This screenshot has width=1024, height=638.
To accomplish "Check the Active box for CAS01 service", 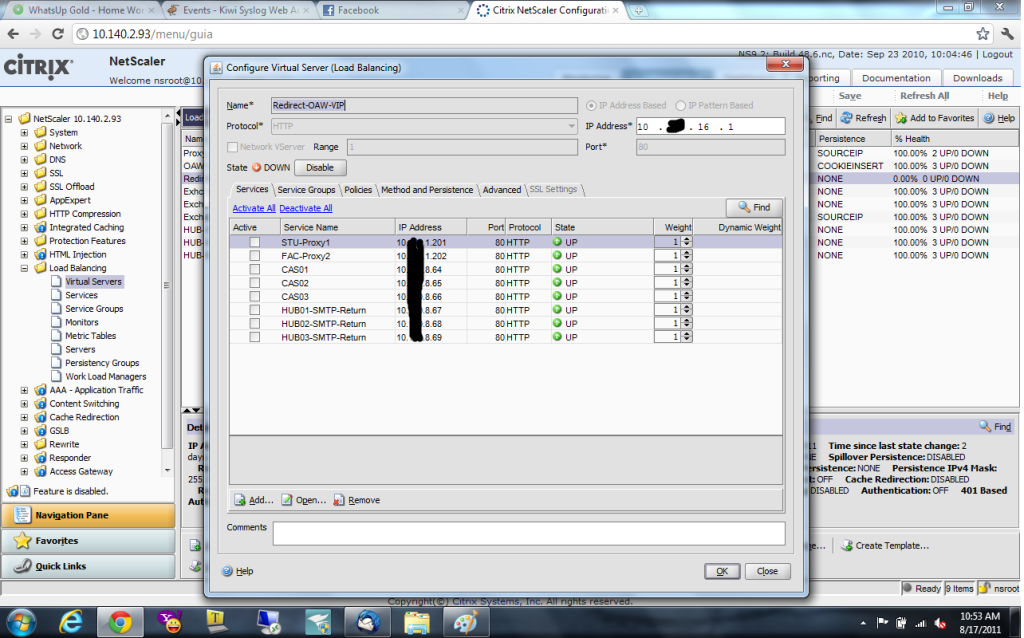I will click(x=254, y=270).
